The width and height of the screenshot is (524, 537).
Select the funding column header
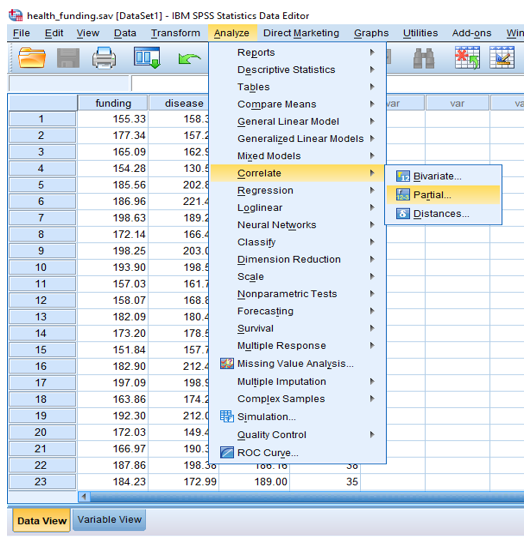113,103
